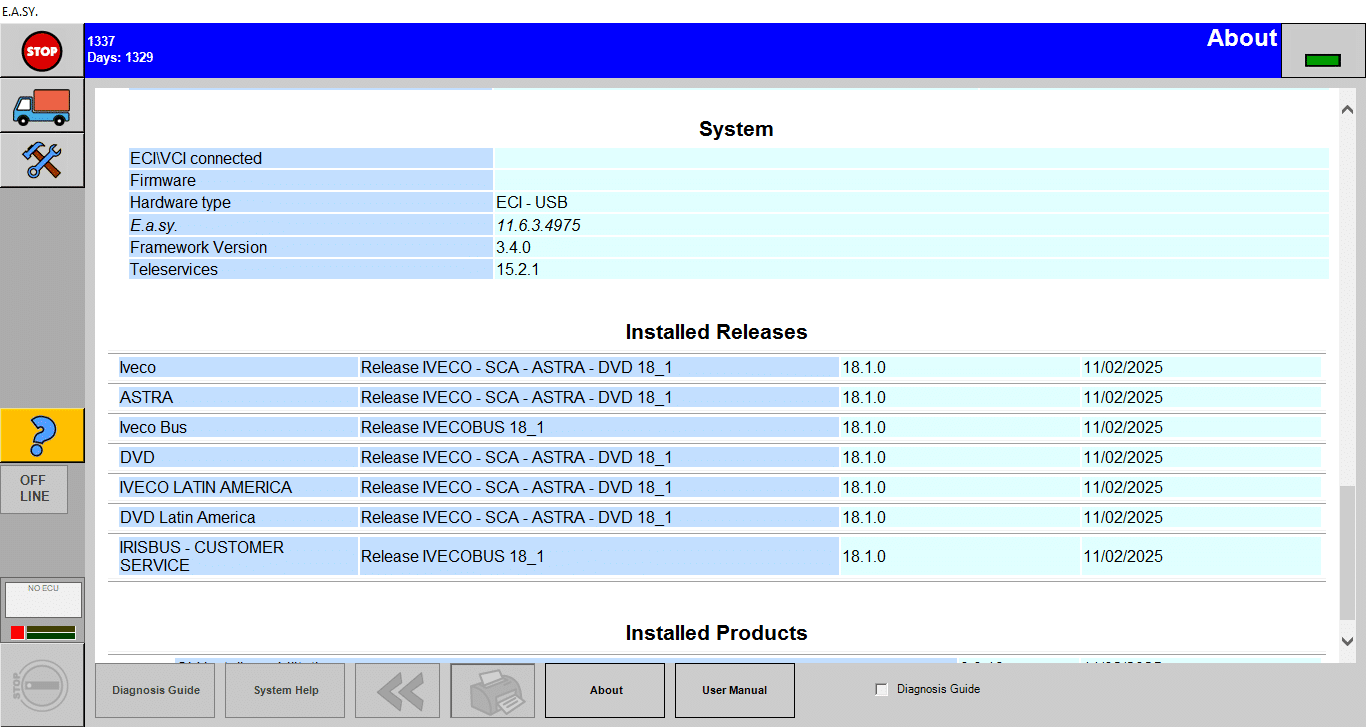Open System Help

[284, 690]
